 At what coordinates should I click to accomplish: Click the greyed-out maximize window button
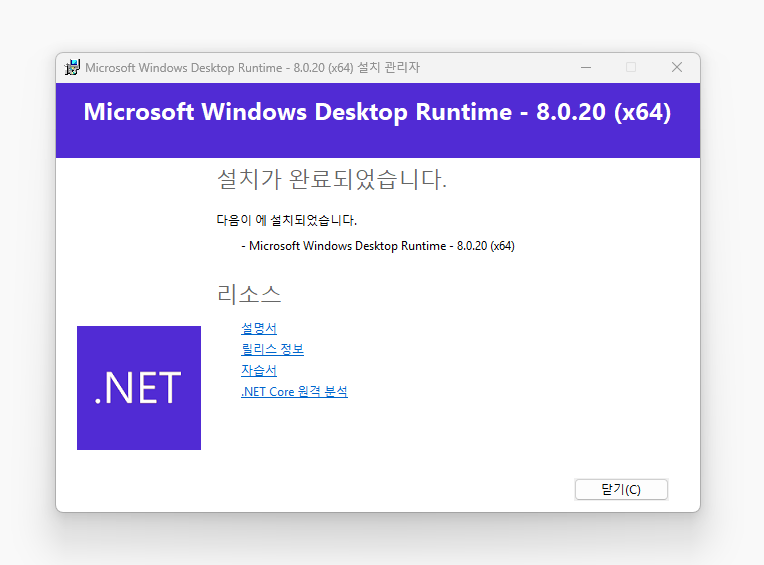pos(631,67)
